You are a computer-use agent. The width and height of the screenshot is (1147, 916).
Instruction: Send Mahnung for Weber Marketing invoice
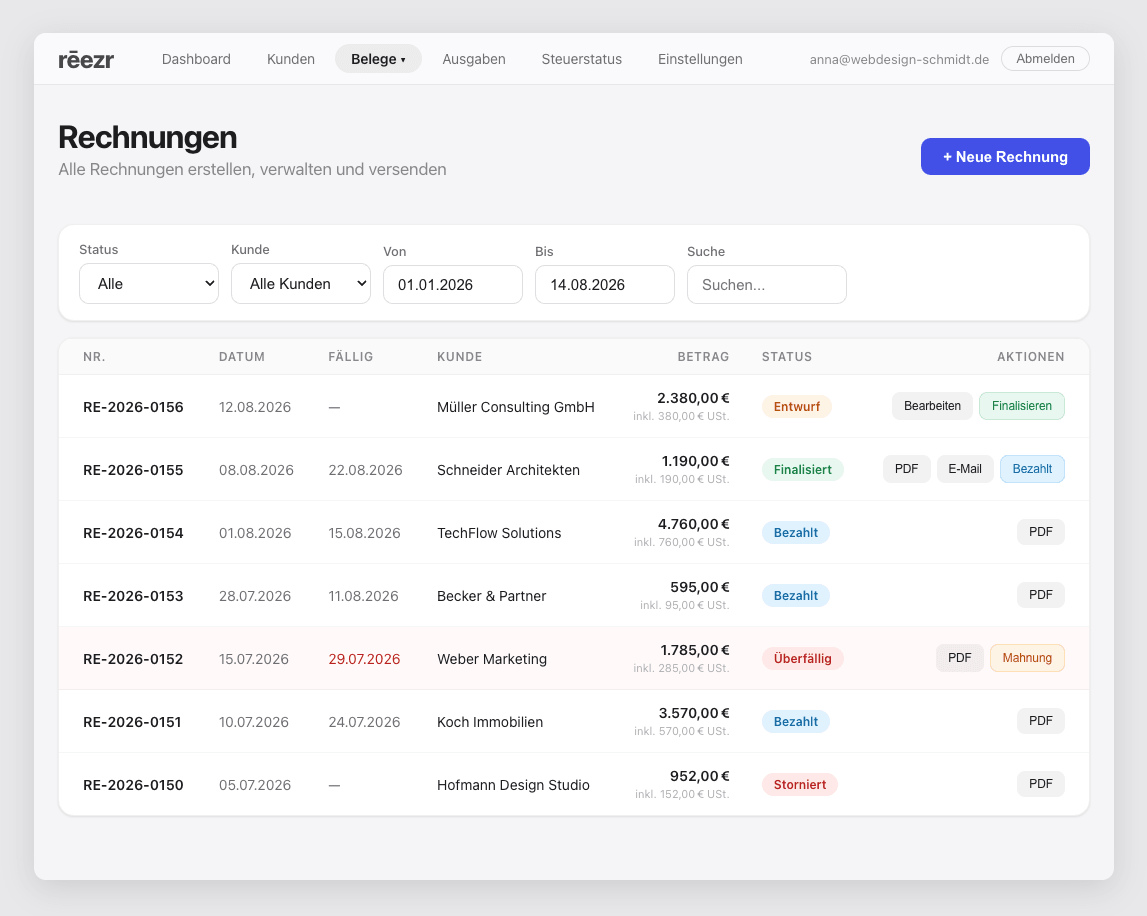coord(1027,658)
